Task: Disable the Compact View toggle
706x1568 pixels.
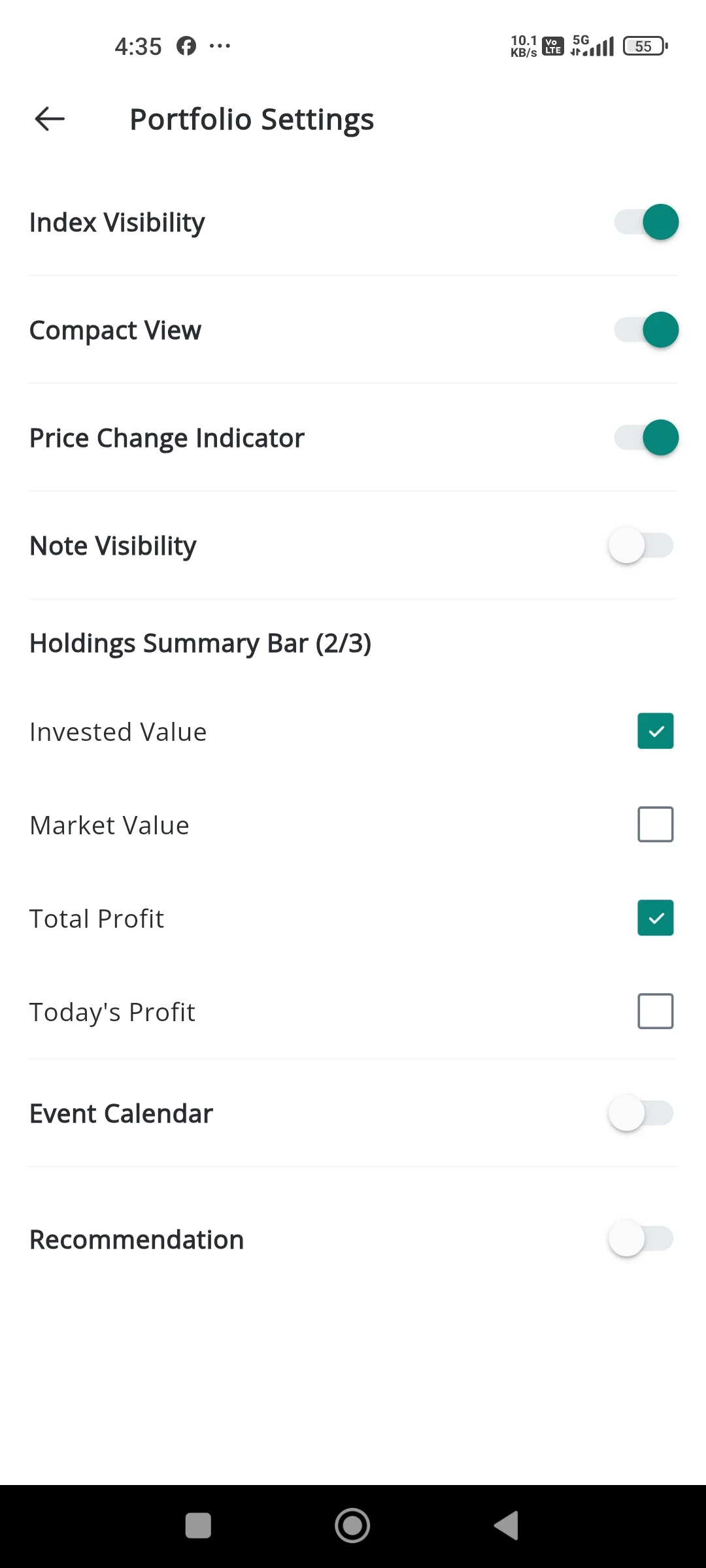Action: 645,330
